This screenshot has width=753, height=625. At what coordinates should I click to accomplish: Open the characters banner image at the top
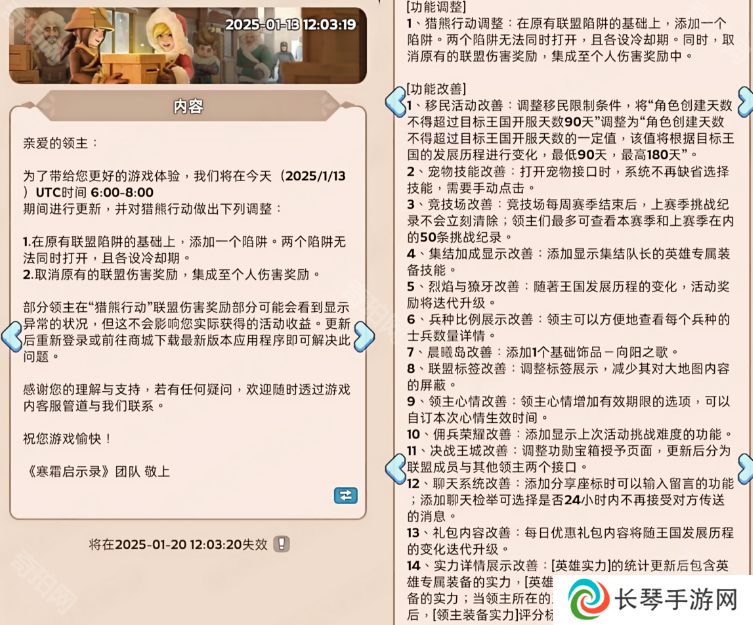(x=188, y=45)
